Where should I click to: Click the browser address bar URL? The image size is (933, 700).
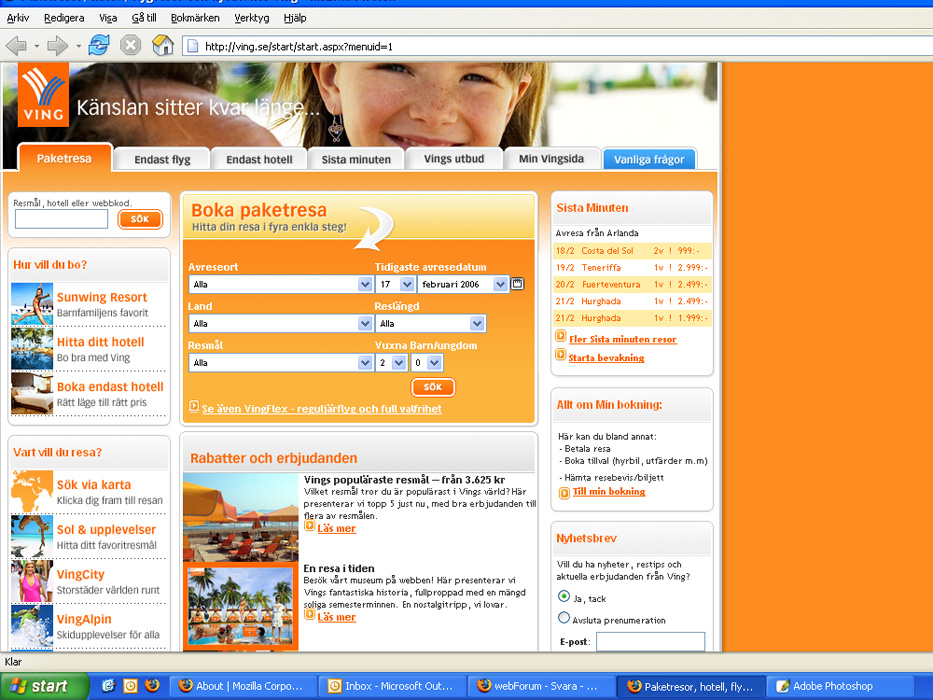299,46
